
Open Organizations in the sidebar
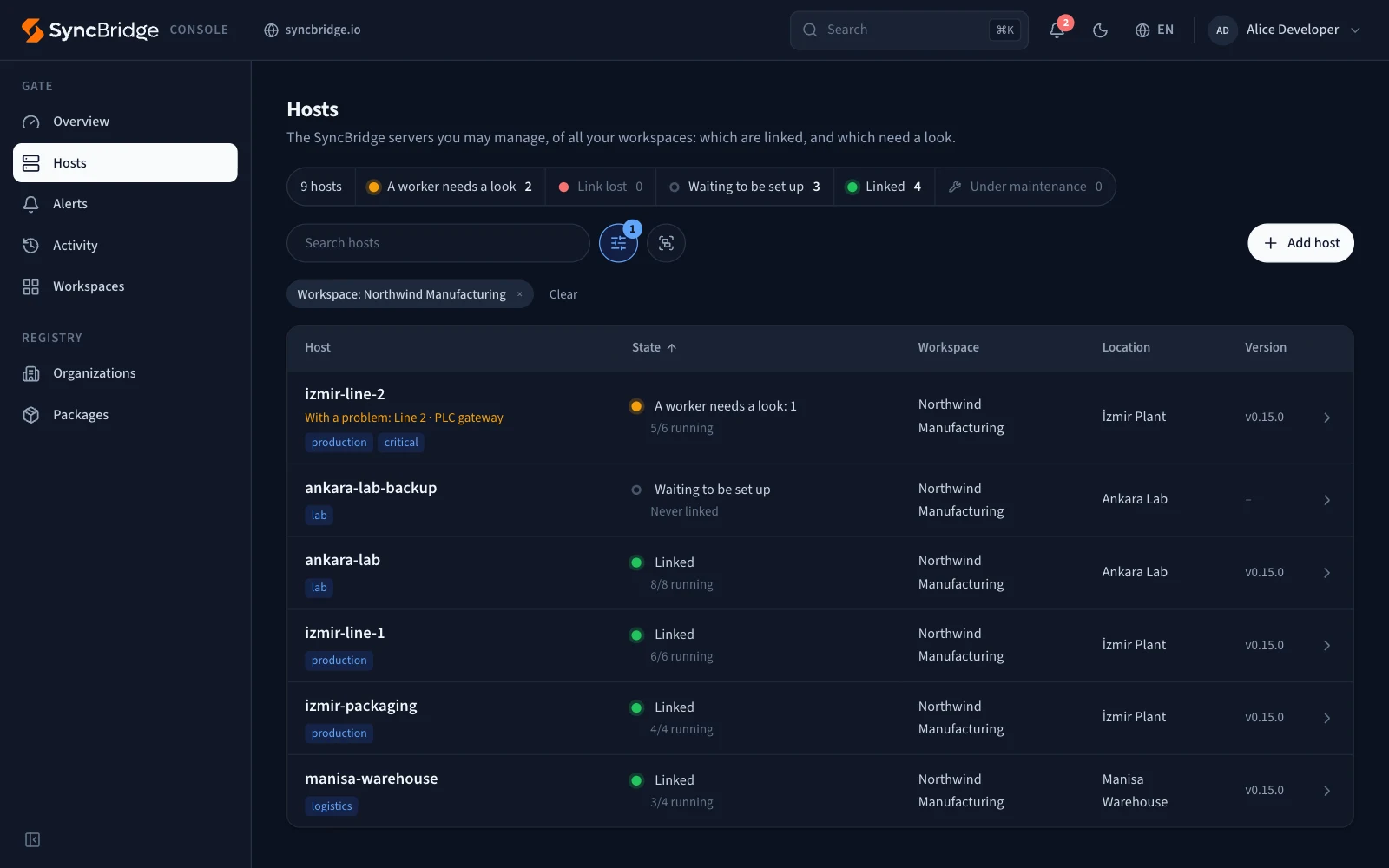125,373
